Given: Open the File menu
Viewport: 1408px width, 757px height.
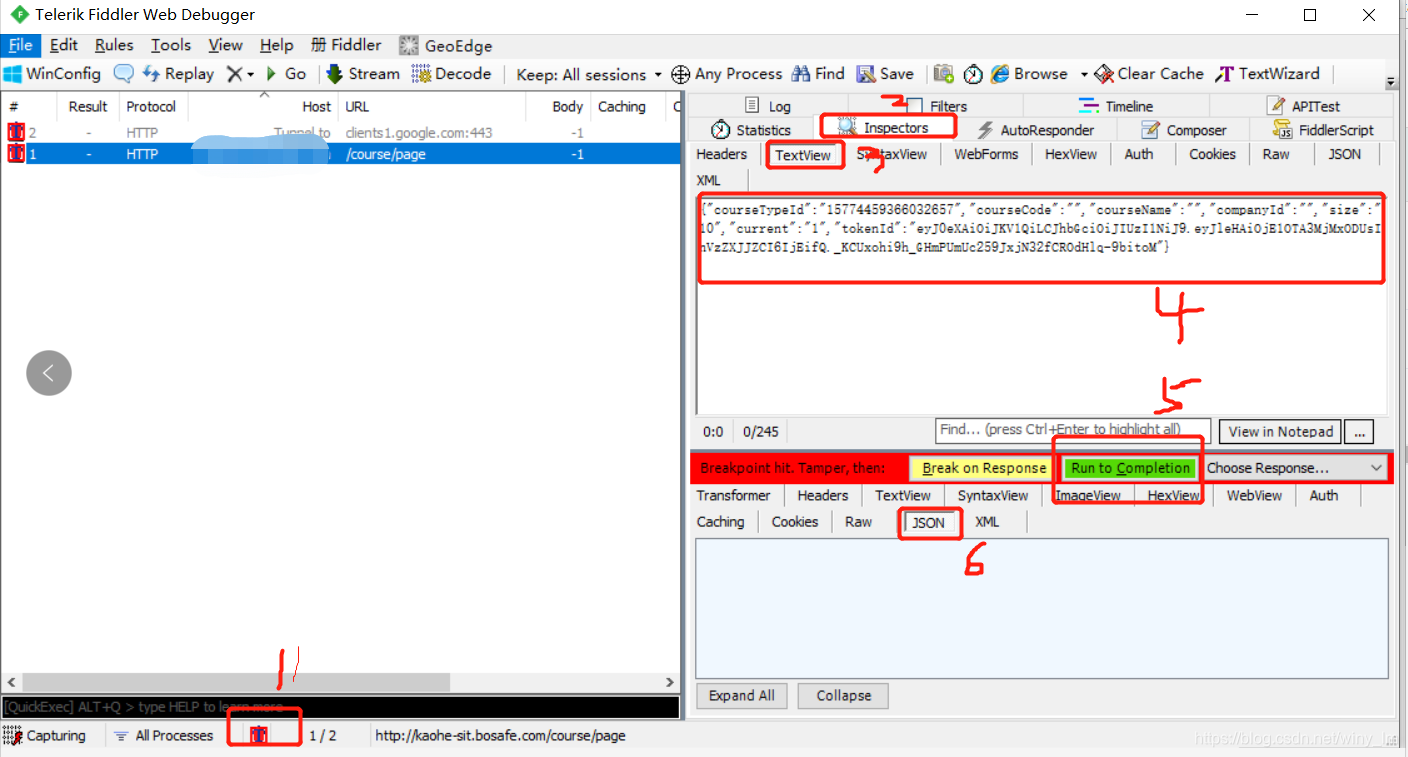Looking at the screenshot, I should 20,45.
